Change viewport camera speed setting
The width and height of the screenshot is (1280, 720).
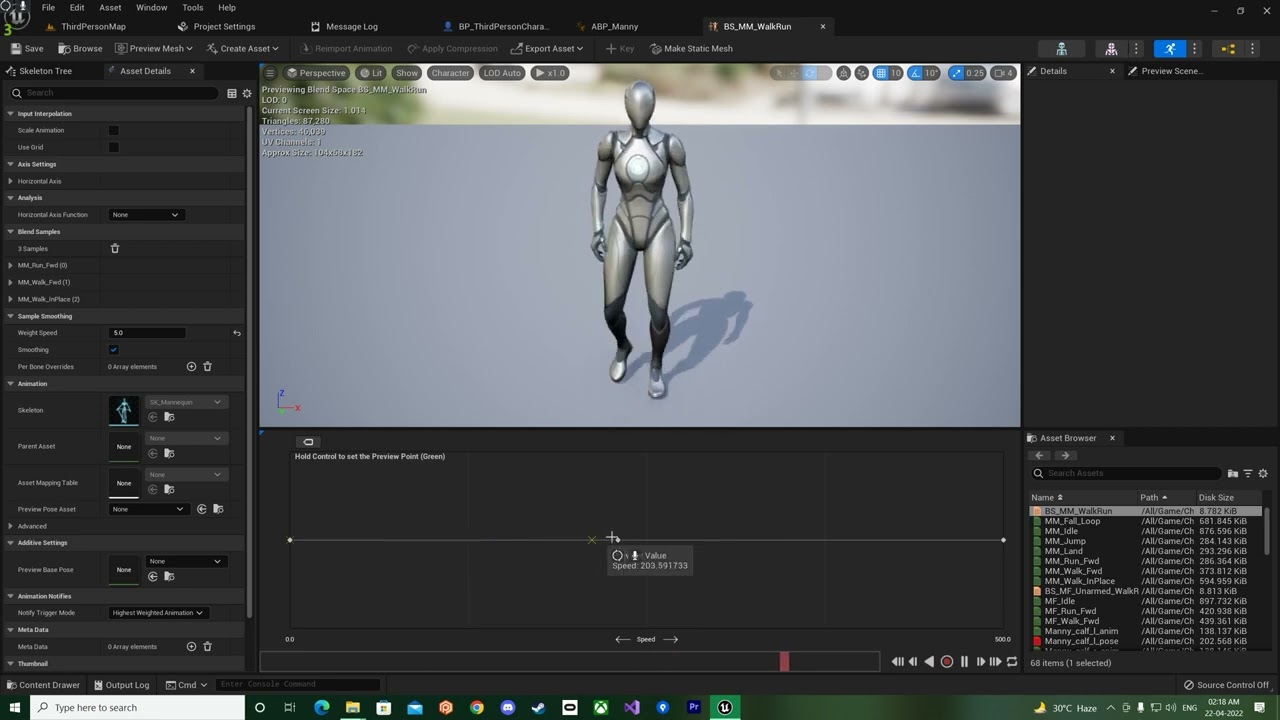click(x=1004, y=73)
